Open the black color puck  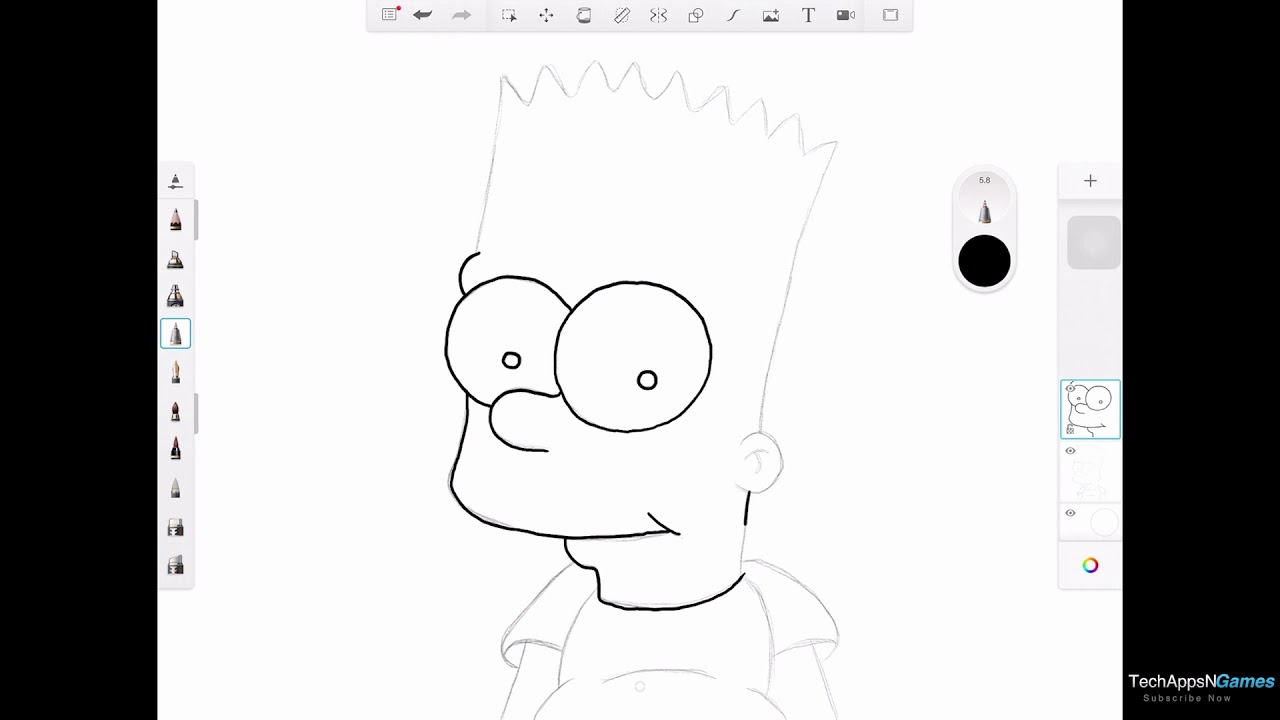click(x=984, y=260)
